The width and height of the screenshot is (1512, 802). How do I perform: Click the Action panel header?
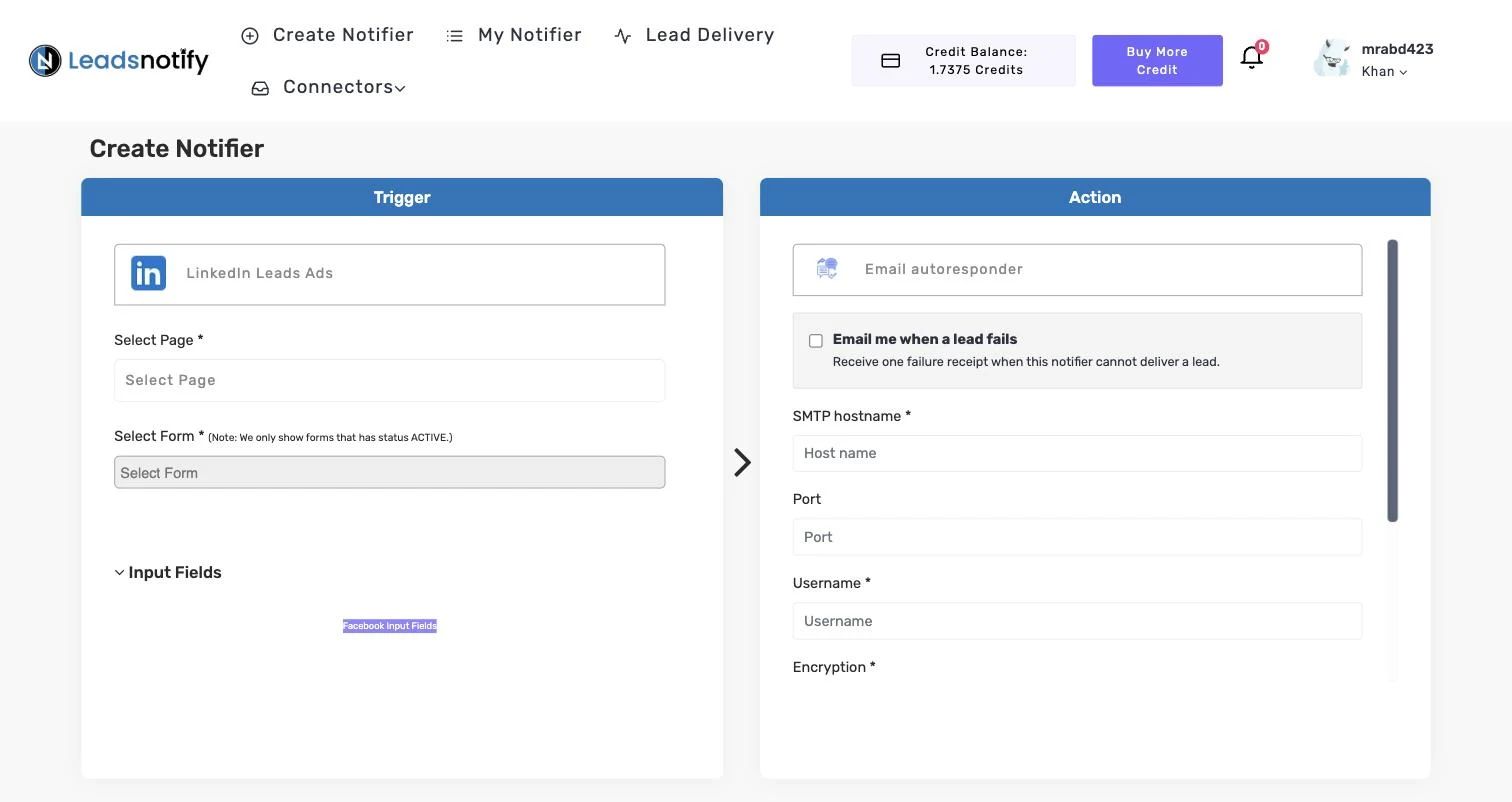[x=1095, y=197]
